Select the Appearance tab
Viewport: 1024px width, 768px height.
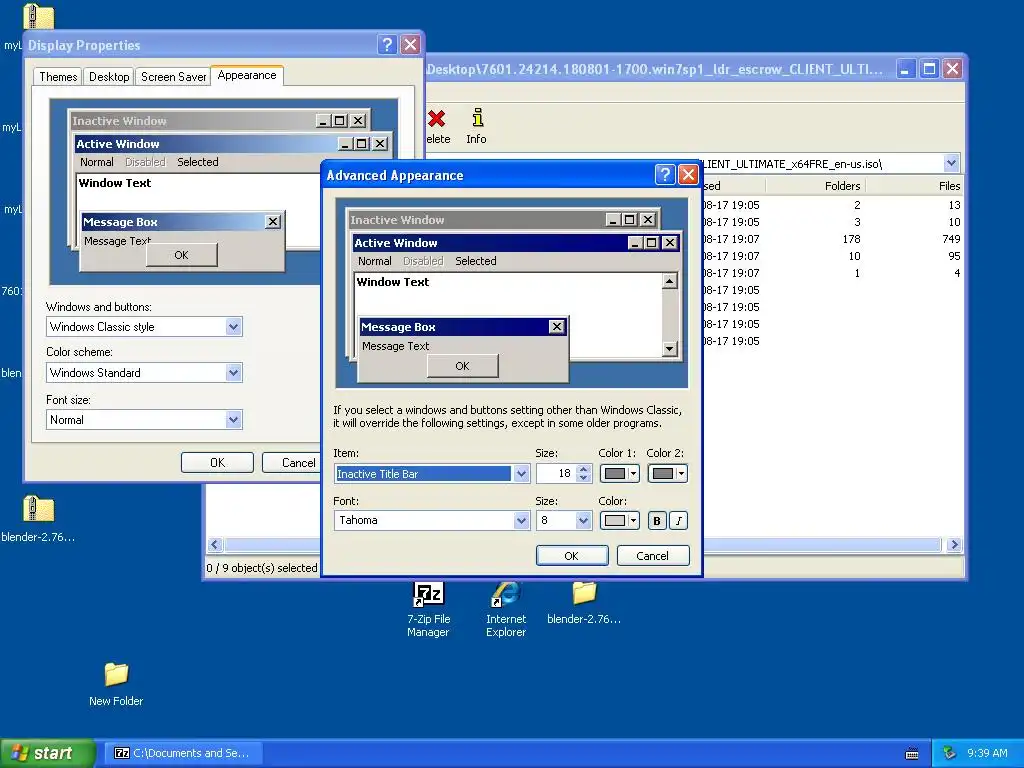(x=247, y=75)
